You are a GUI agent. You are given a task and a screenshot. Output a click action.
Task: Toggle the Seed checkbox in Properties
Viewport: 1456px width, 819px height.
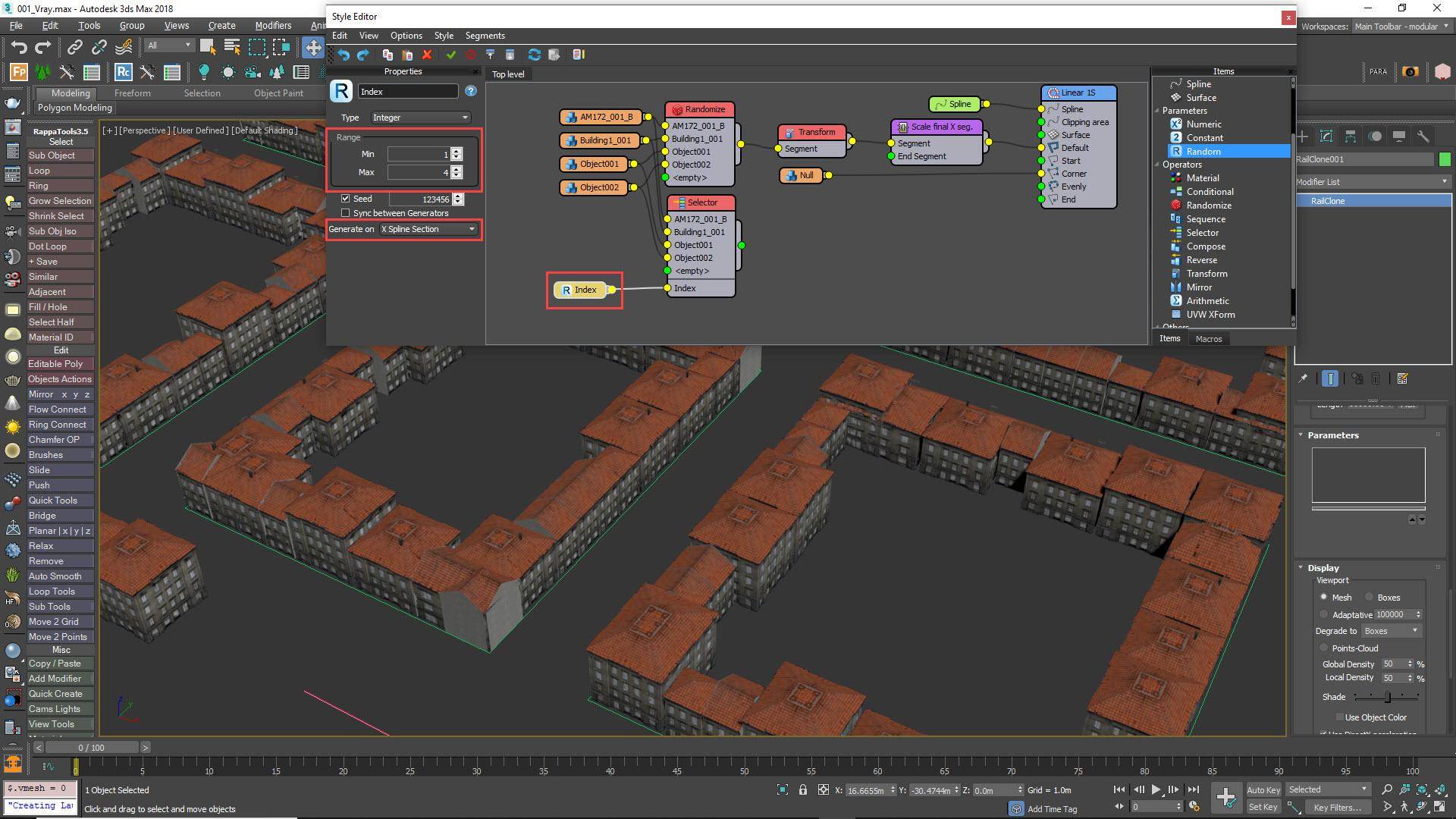coord(347,199)
